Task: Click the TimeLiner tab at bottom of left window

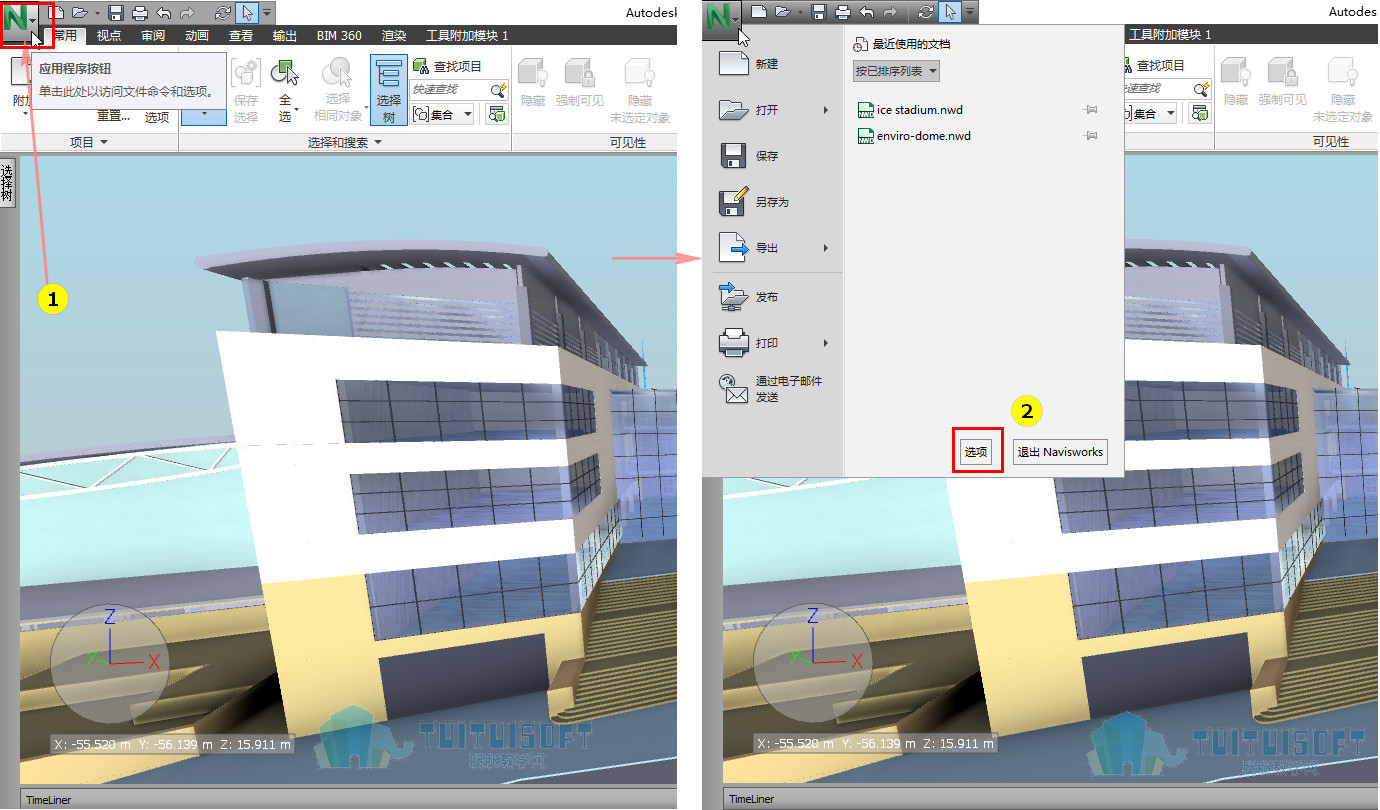Action: (x=49, y=800)
